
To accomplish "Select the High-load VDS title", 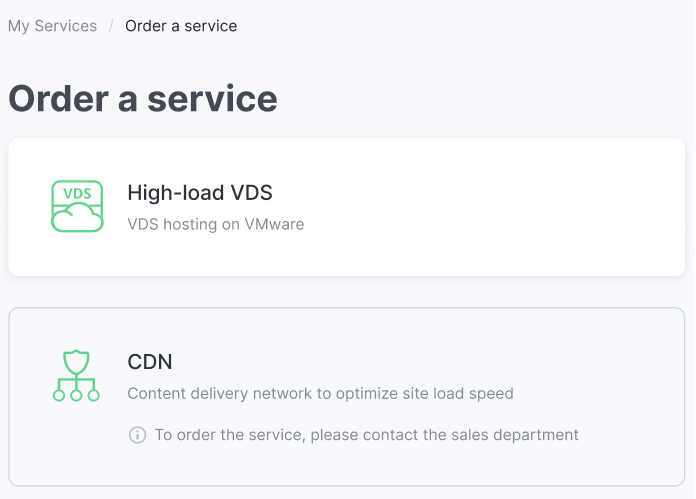I will [x=200, y=193].
